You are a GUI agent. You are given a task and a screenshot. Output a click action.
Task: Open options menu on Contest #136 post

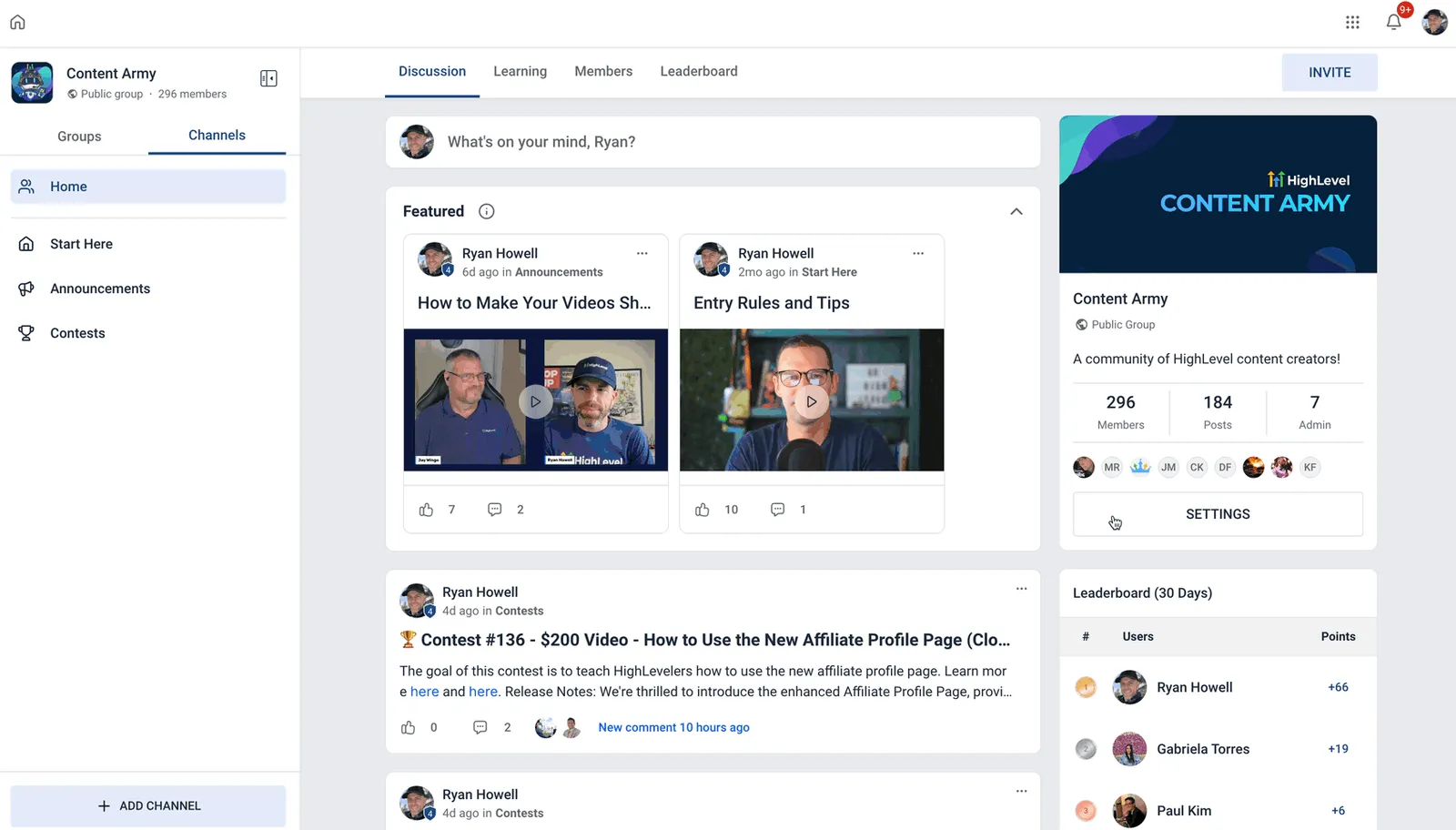click(x=1021, y=589)
